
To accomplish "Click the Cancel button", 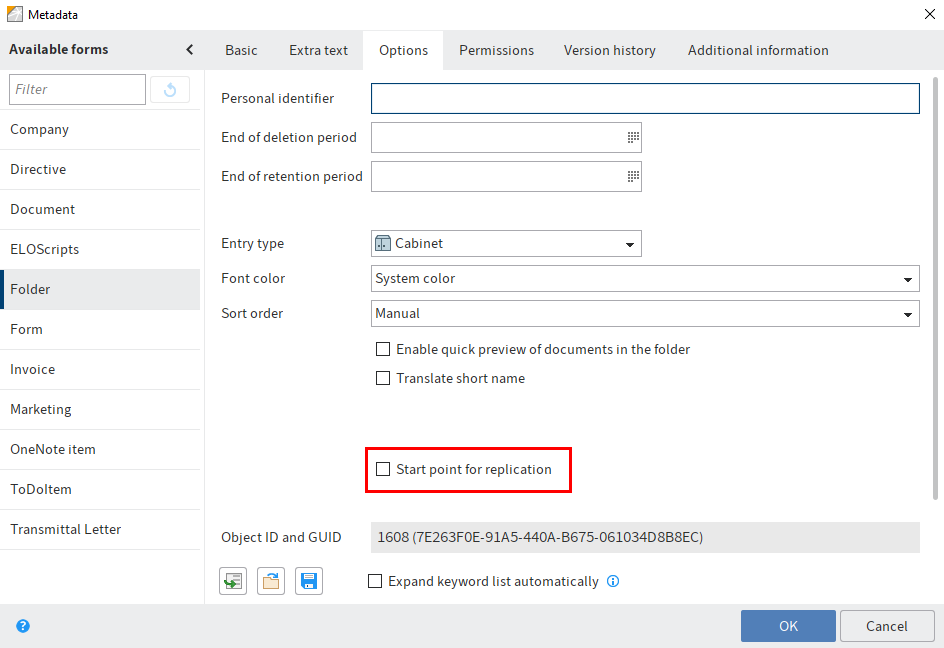I will click(x=887, y=626).
